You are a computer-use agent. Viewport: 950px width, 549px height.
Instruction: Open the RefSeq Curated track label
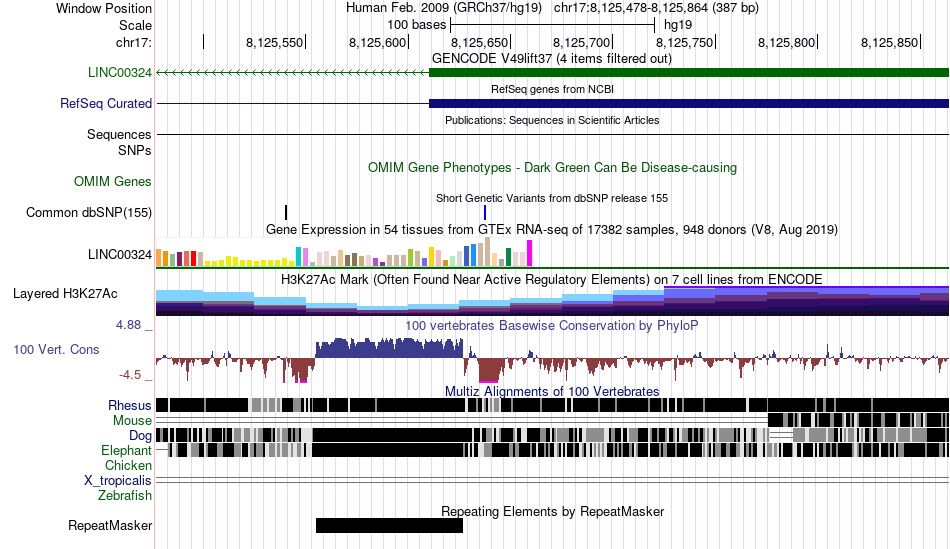pos(106,104)
